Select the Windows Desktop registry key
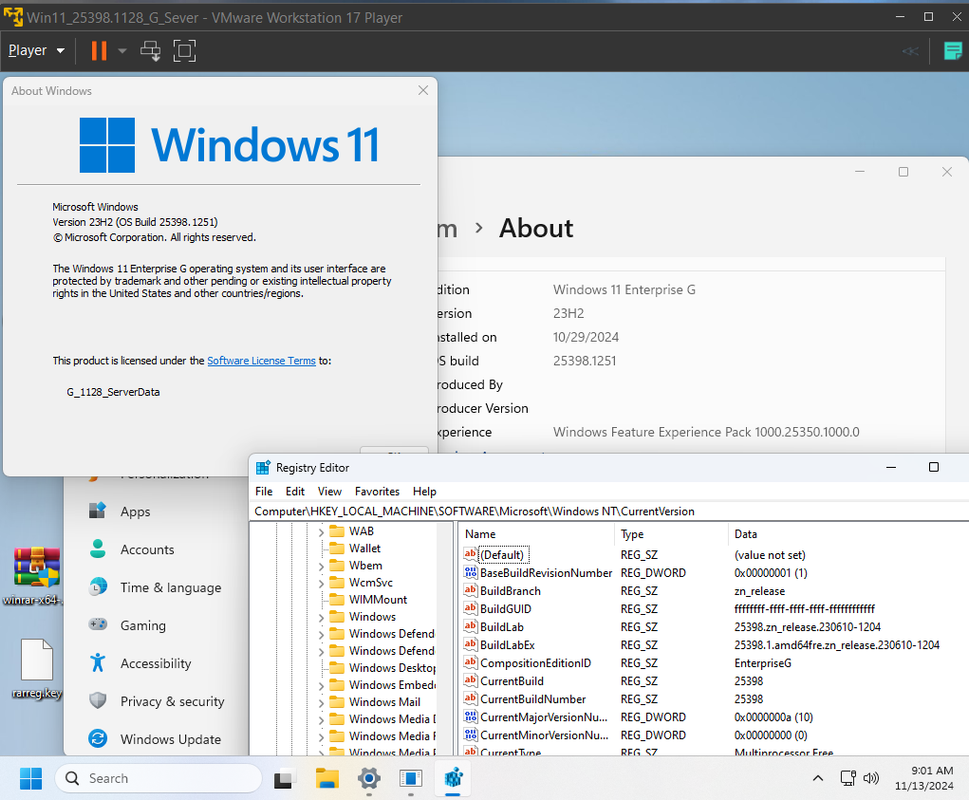 click(x=392, y=668)
